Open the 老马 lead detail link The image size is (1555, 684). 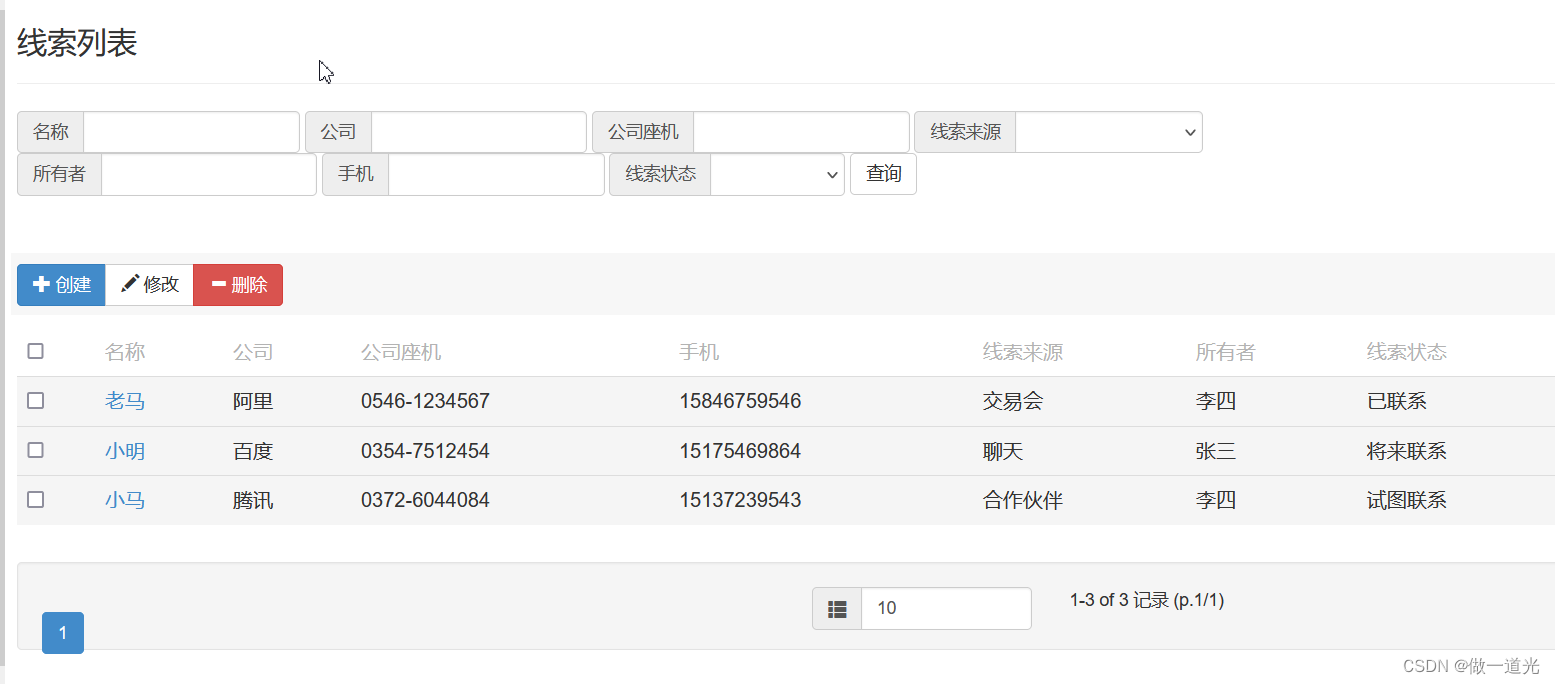pyautogui.click(x=125, y=402)
